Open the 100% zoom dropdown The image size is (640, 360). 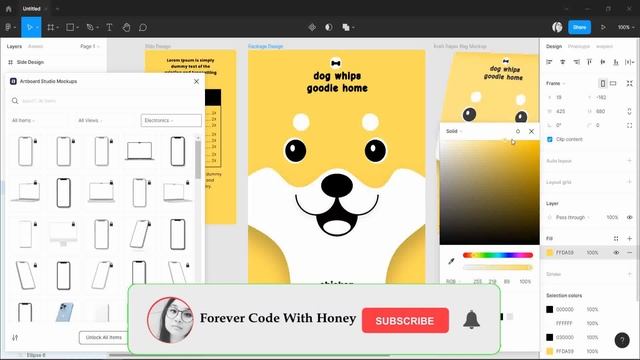[626, 27]
